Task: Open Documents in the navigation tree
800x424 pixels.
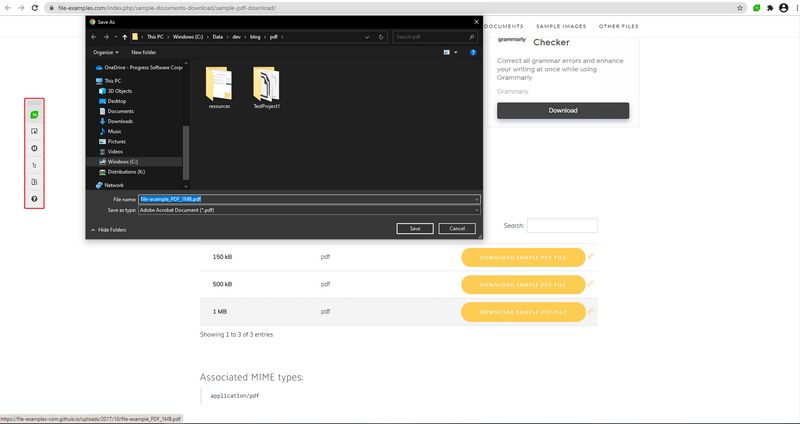Action: click(116, 111)
